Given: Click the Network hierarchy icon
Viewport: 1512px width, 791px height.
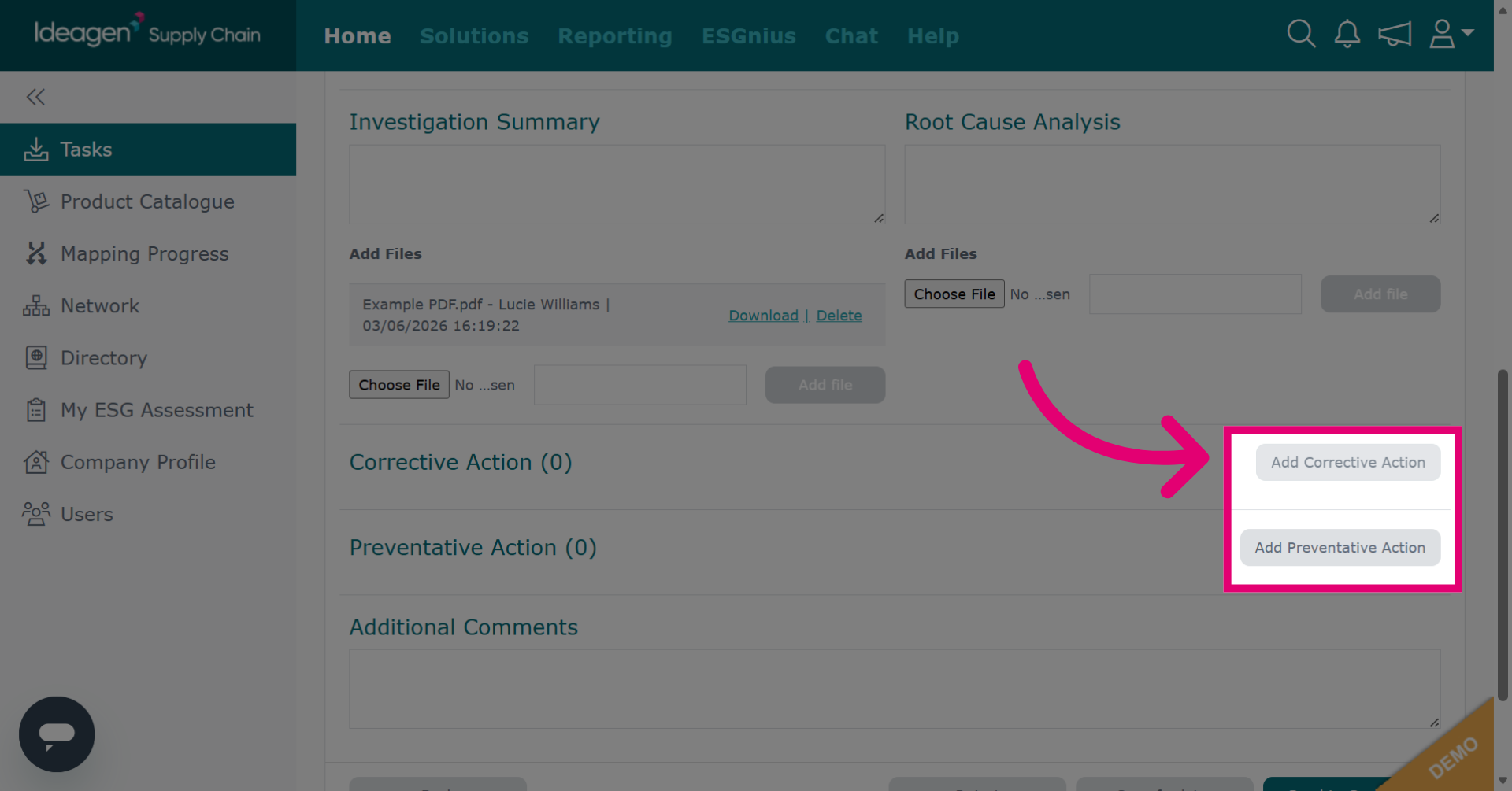Looking at the screenshot, I should (x=36, y=305).
